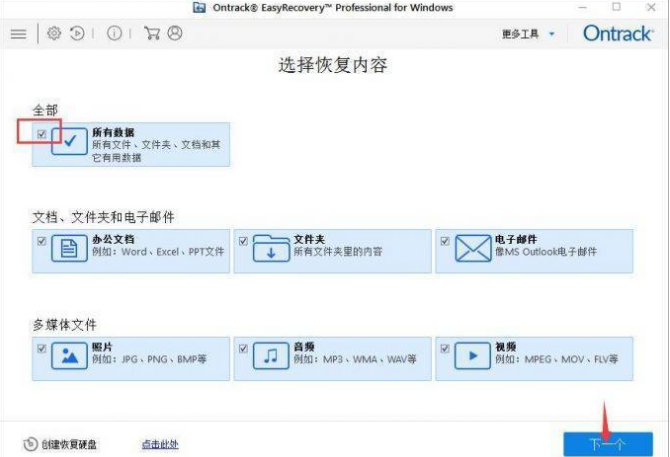Click the 下一个 button
Viewport: 670px width, 457px height.
[x=608, y=444]
